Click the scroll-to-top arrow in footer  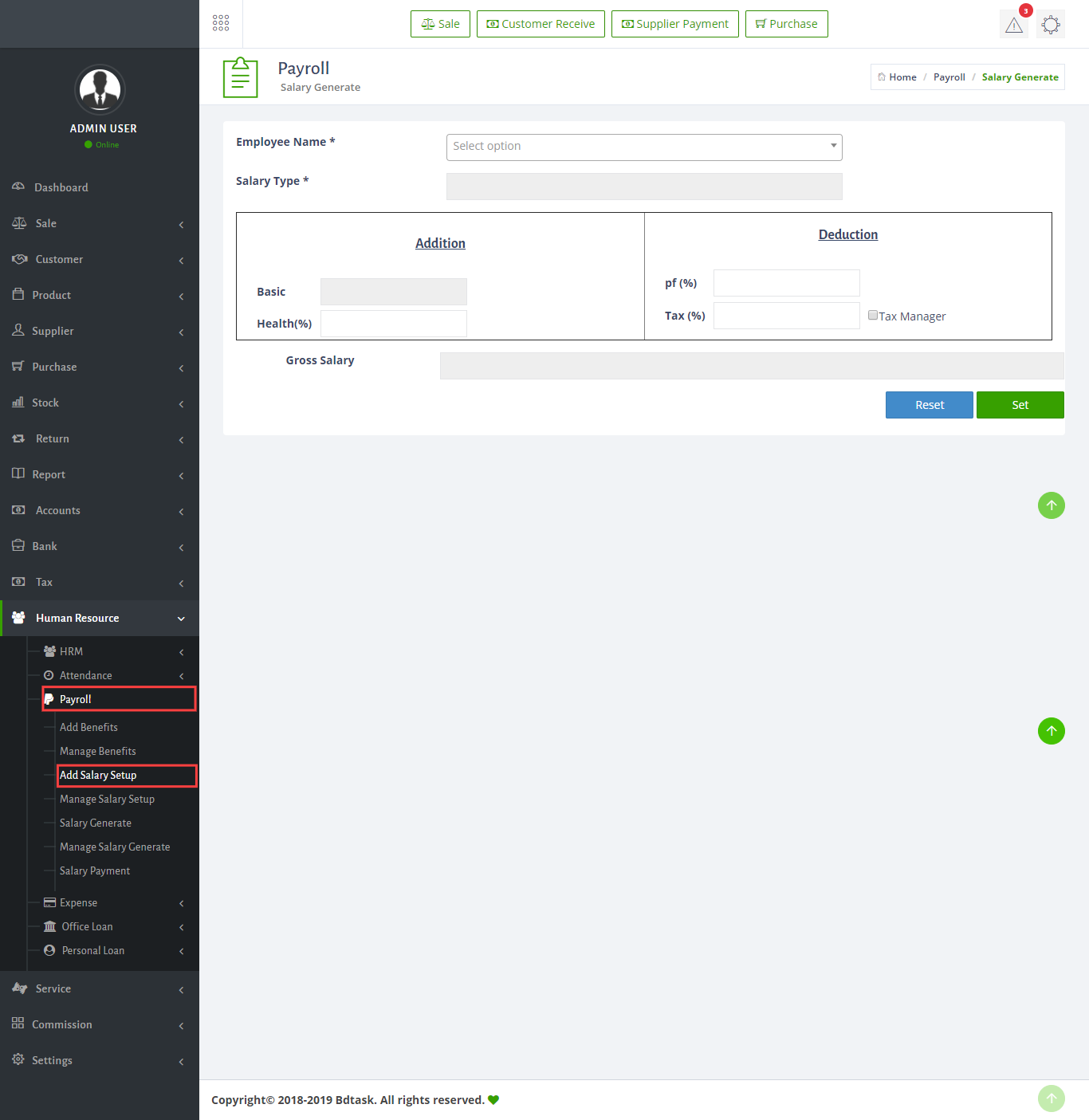click(1051, 1098)
